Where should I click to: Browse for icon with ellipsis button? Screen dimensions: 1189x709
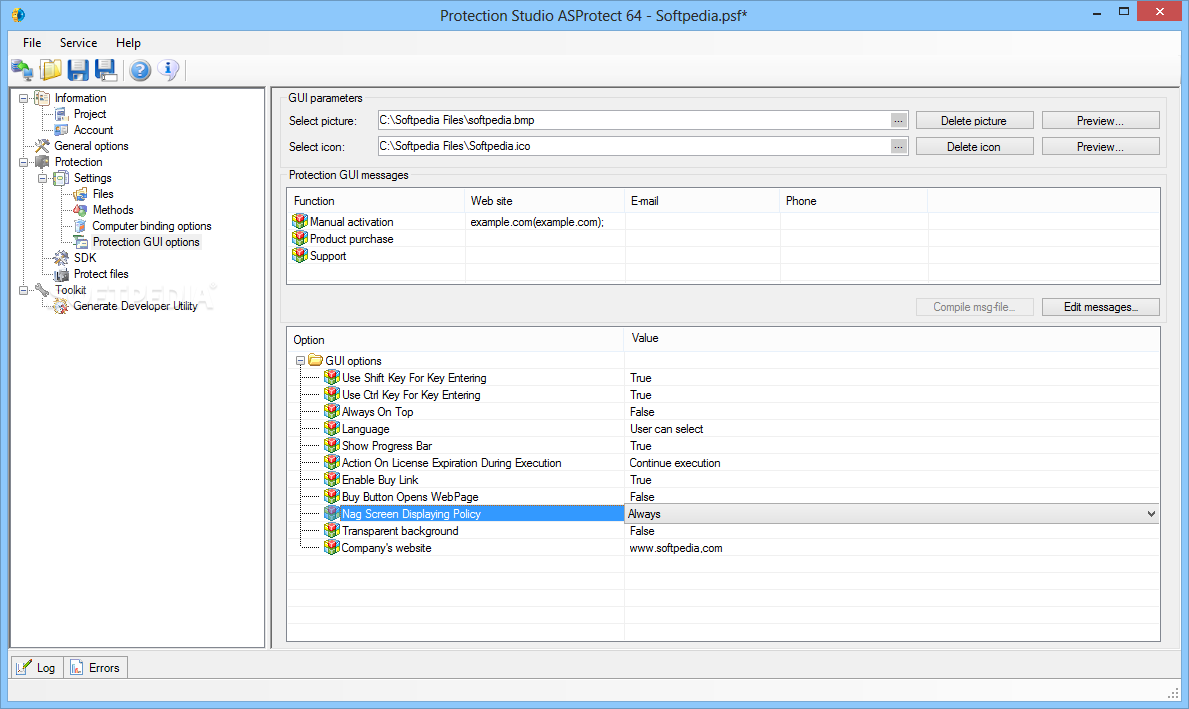pos(899,146)
